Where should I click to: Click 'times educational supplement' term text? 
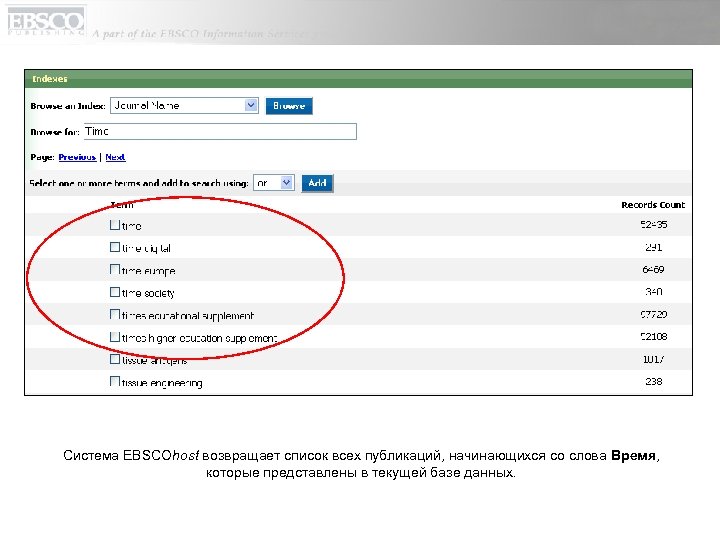188,315
